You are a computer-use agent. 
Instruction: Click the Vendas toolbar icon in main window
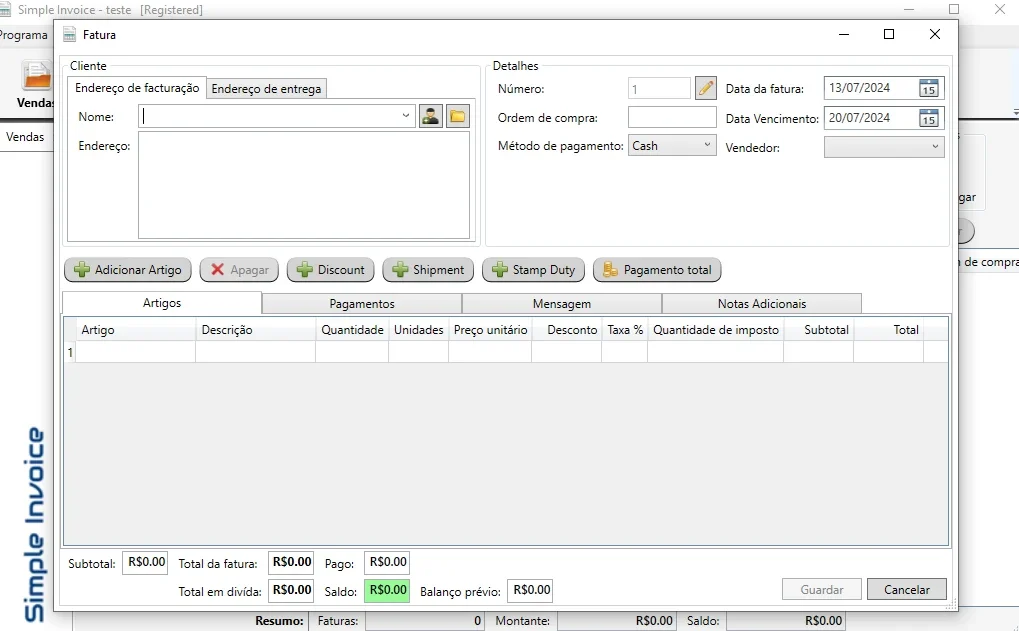pos(36,77)
